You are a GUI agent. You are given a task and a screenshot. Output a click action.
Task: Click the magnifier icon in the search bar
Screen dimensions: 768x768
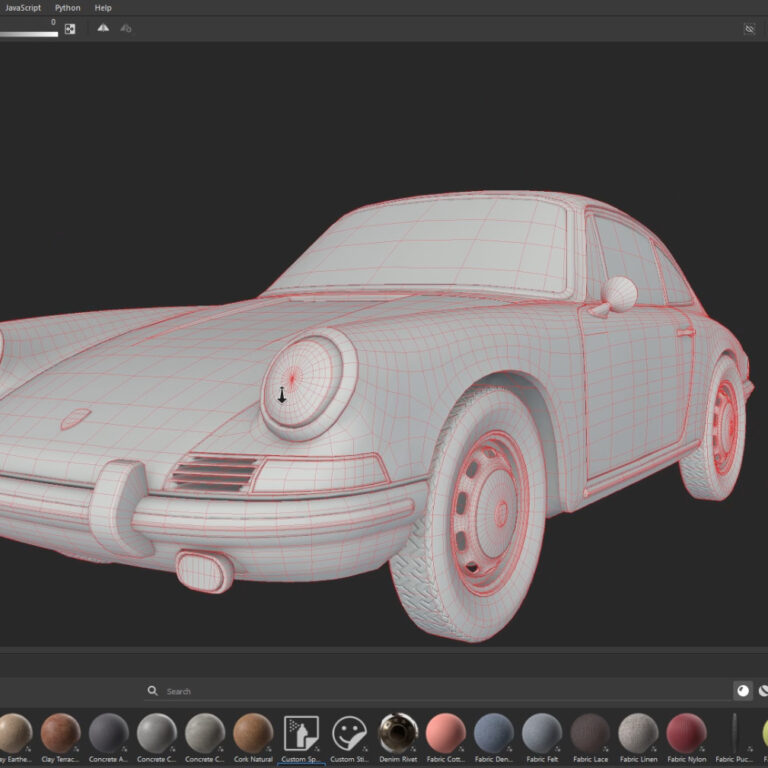(x=152, y=691)
